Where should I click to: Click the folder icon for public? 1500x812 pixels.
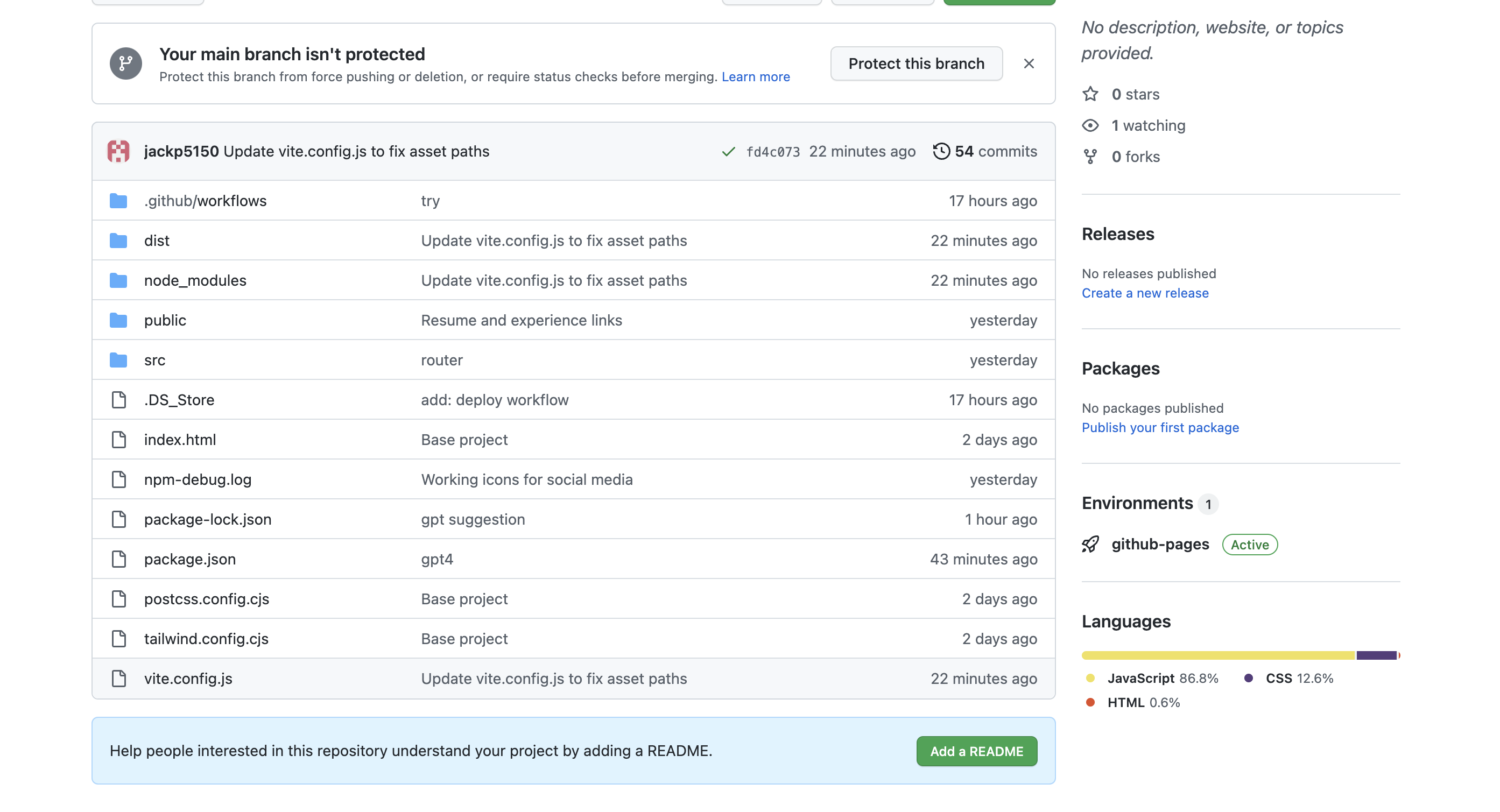click(x=118, y=320)
